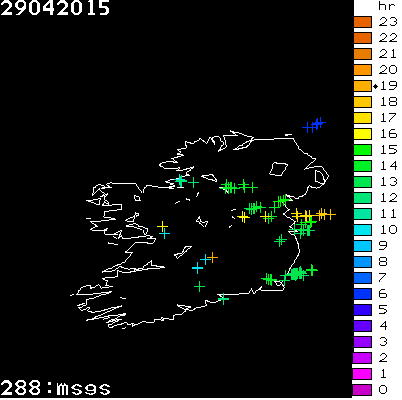Choose the hour 11 teal swatch
Screen dimensions: 402x400
pyautogui.click(x=362, y=214)
